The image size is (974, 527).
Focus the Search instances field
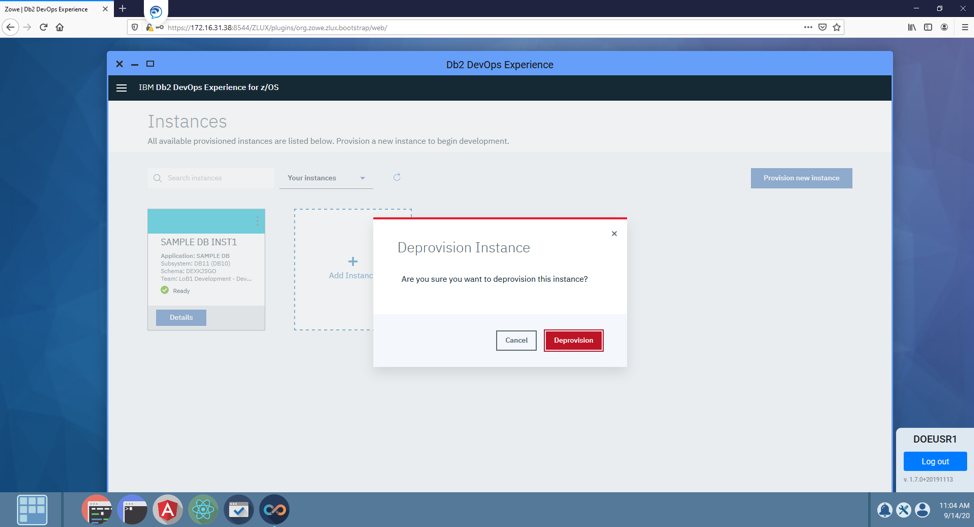pos(211,178)
